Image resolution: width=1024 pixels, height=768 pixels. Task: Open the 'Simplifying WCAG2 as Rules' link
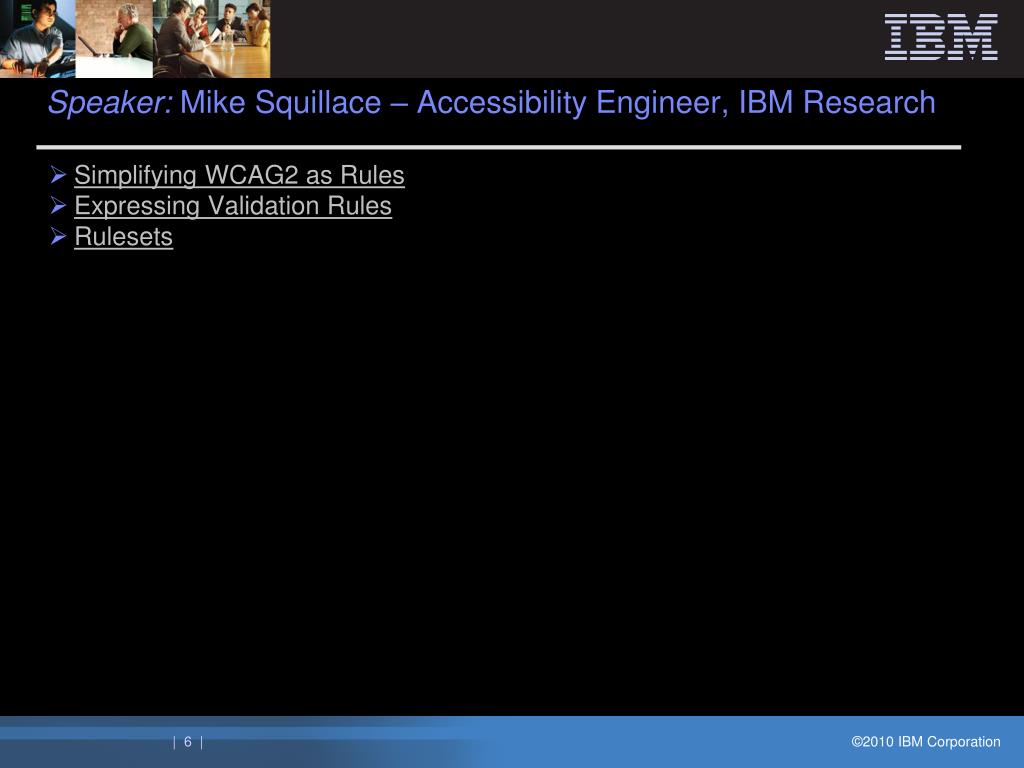click(x=239, y=175)
